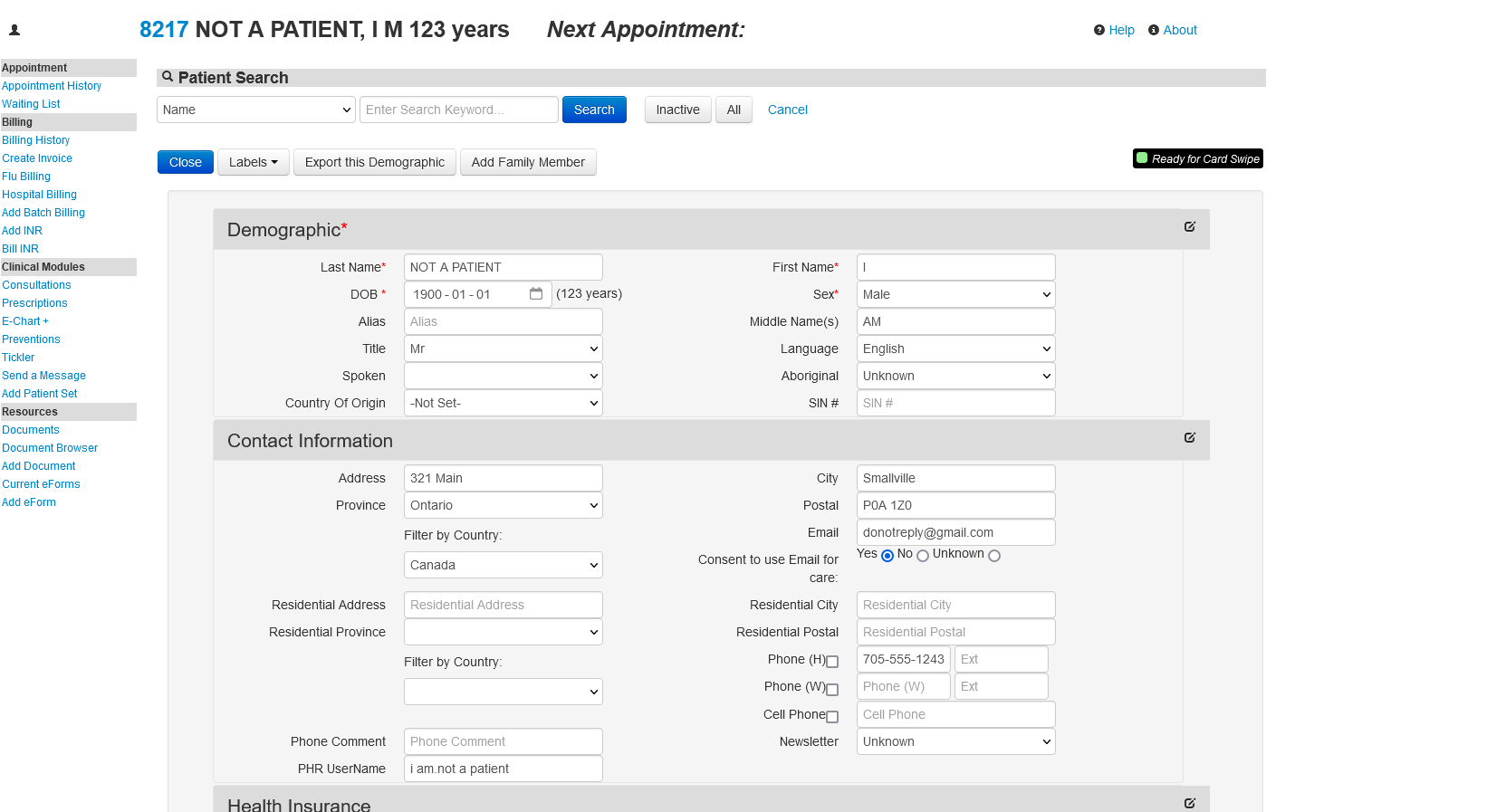1506x812 pixels.
Task: Select Unknown for email consent
Action: 994,556
